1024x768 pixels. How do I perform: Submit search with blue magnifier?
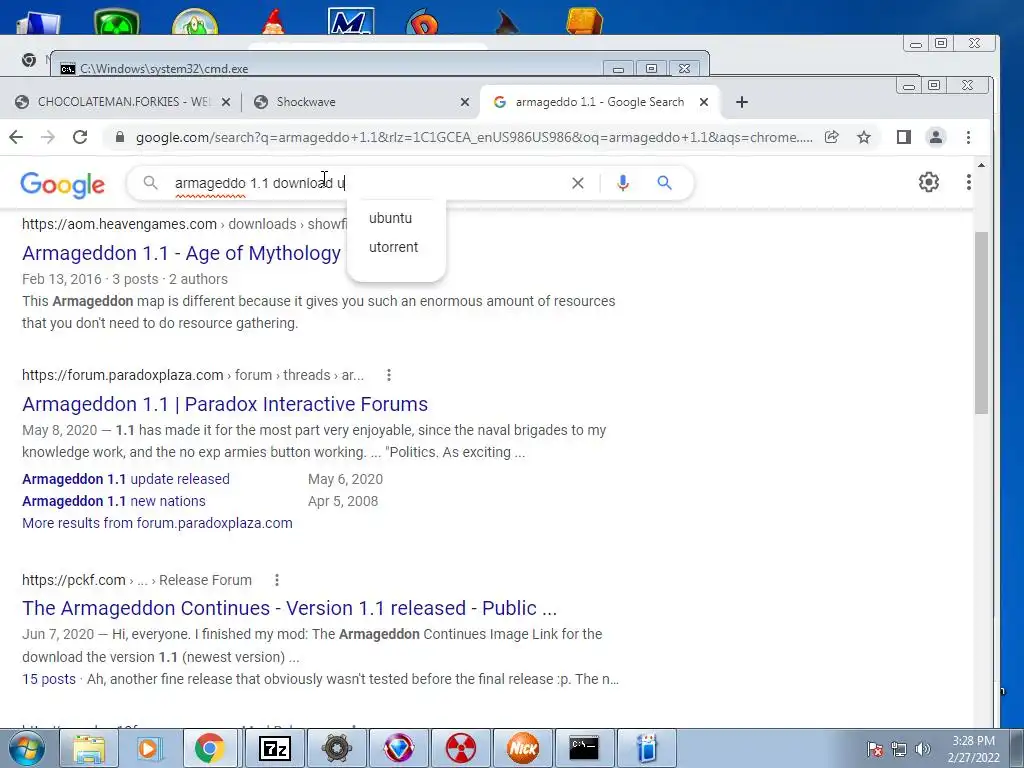click(664, 183)
